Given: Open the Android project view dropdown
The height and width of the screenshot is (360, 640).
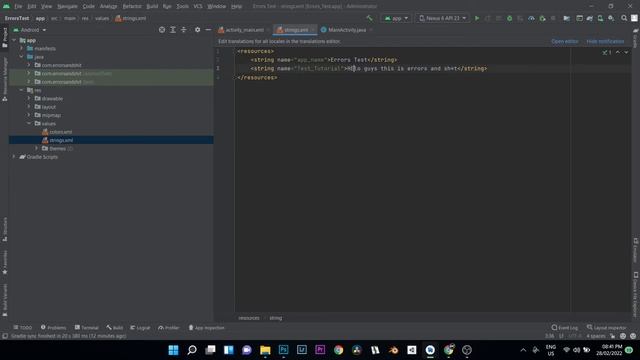Looking at the screenshot, I should (x=30, y=30).
